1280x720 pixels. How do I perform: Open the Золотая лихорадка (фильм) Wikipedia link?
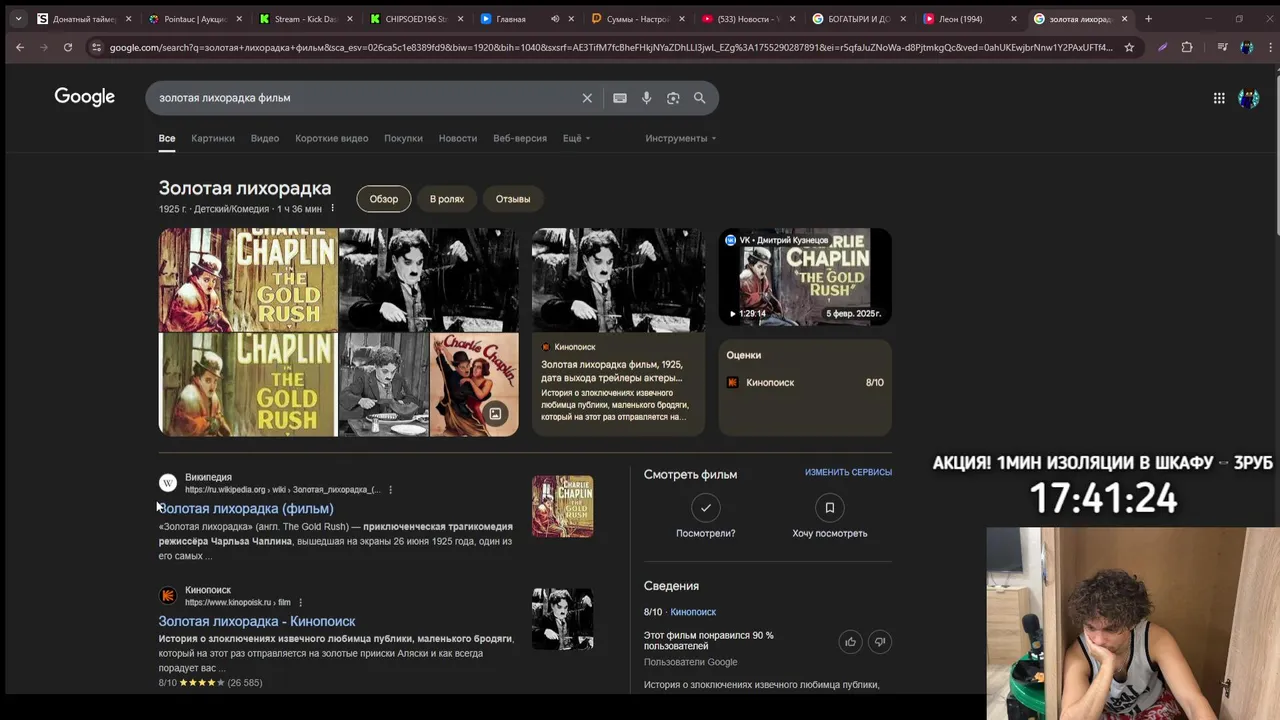246,509
